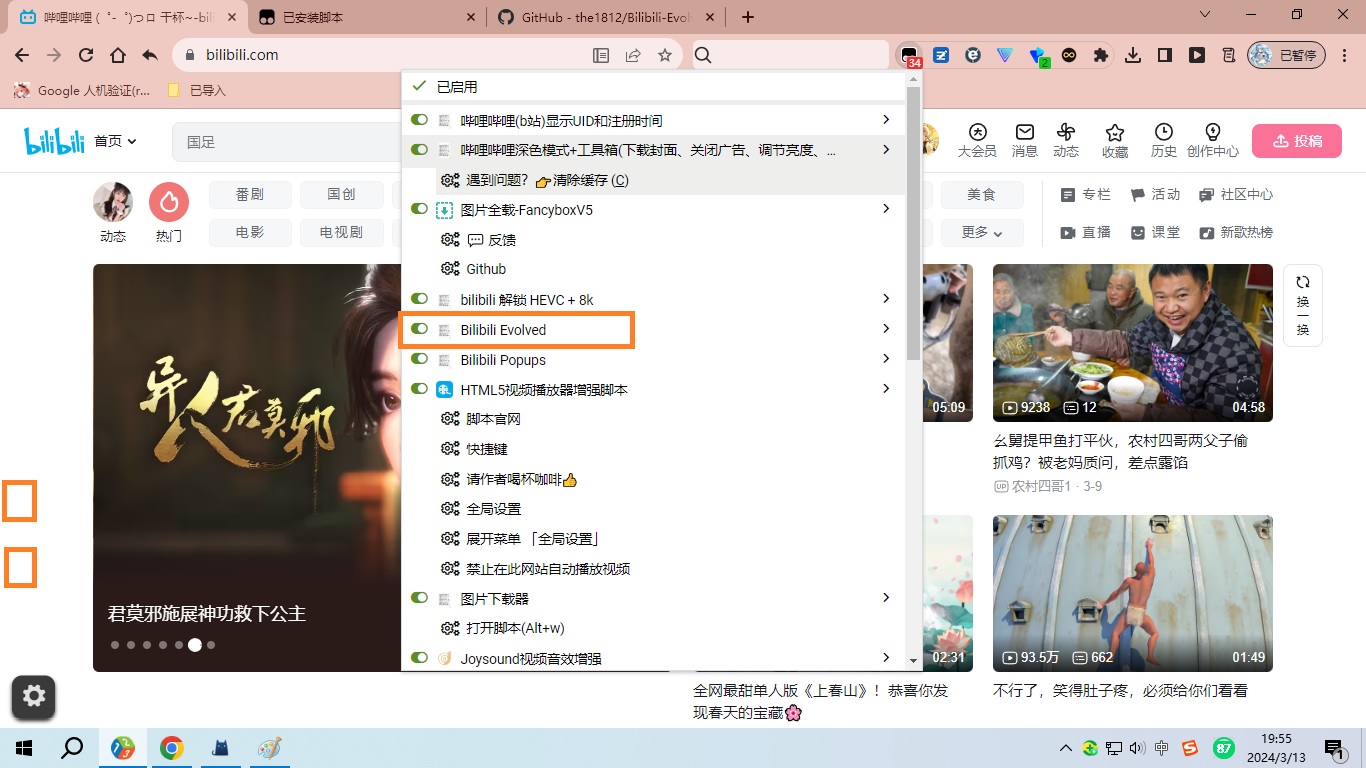Toggle 哔哩哔哩(b站)显示UID和注册时间 script switch
Screen dimensions: 1366x768
(x=420, y=120)
